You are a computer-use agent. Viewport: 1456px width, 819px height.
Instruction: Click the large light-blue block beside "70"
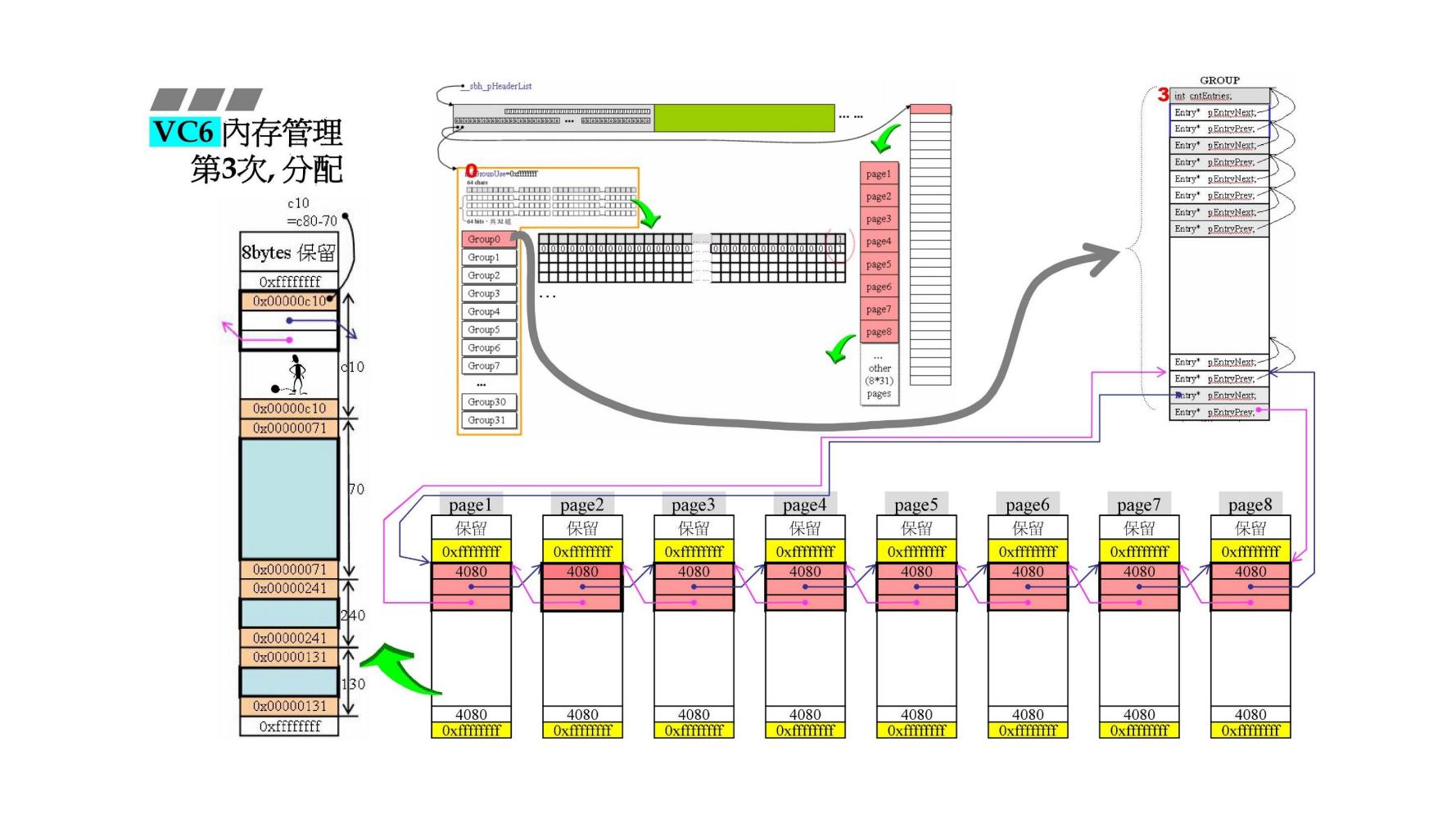[289, 499]
